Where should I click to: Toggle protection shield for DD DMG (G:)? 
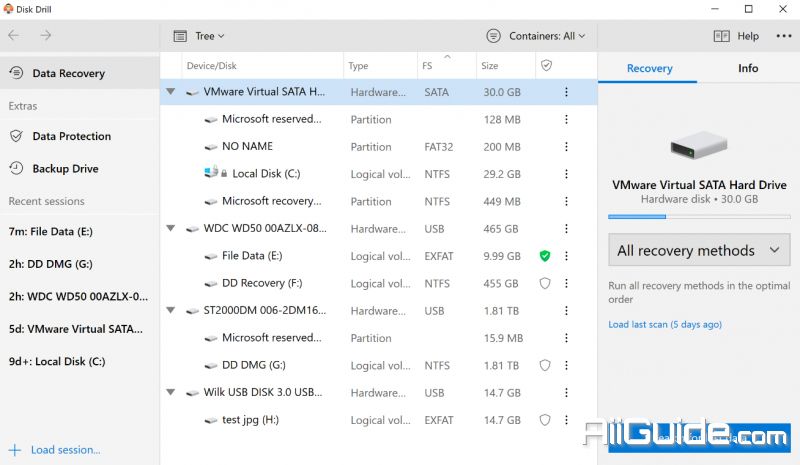pyautogui.click(x=545, y=365)
